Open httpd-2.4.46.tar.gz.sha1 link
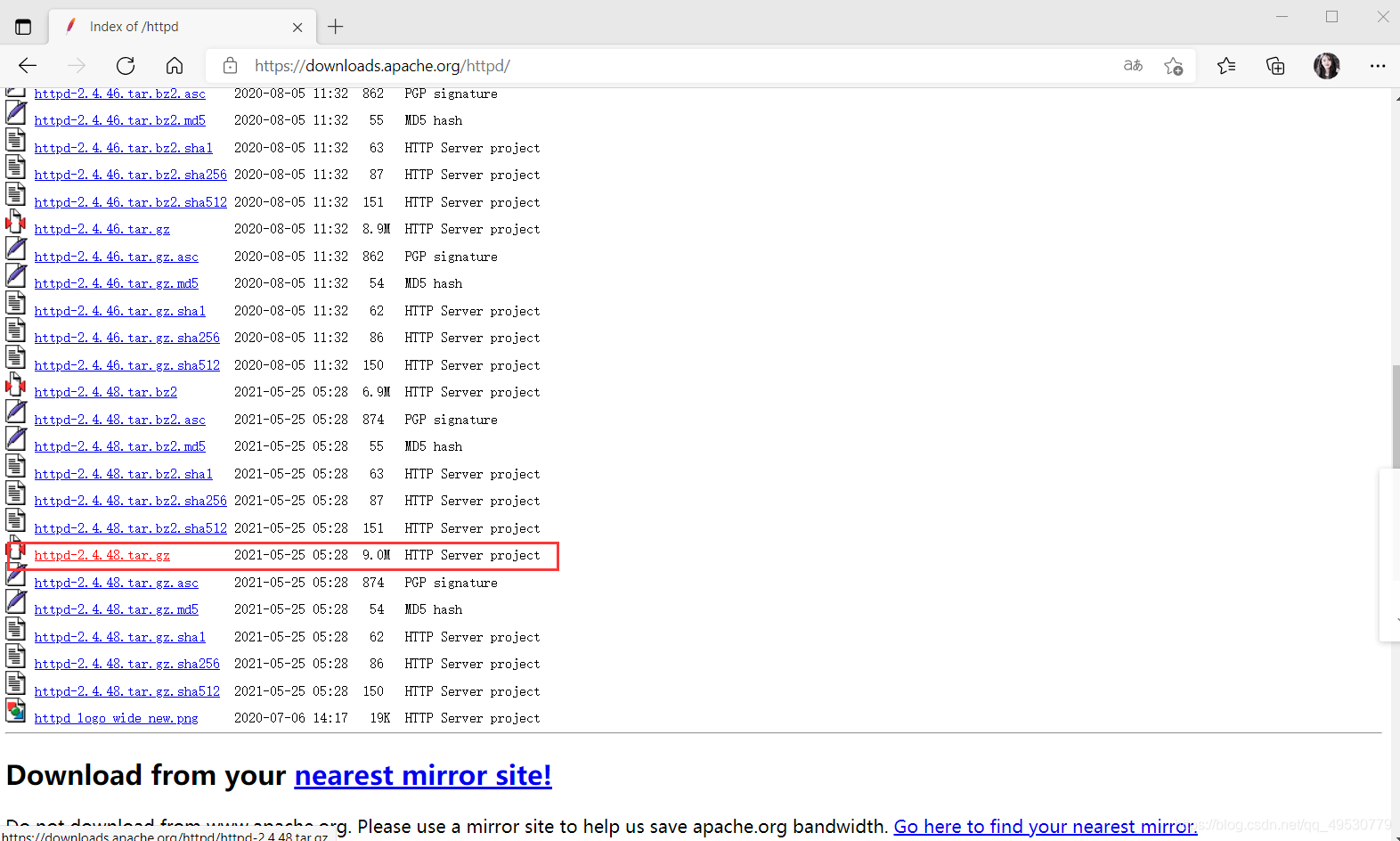Image resolution: width=1400 pixels, height=841 pixels. pyautogui.click(x=120, y=311)
